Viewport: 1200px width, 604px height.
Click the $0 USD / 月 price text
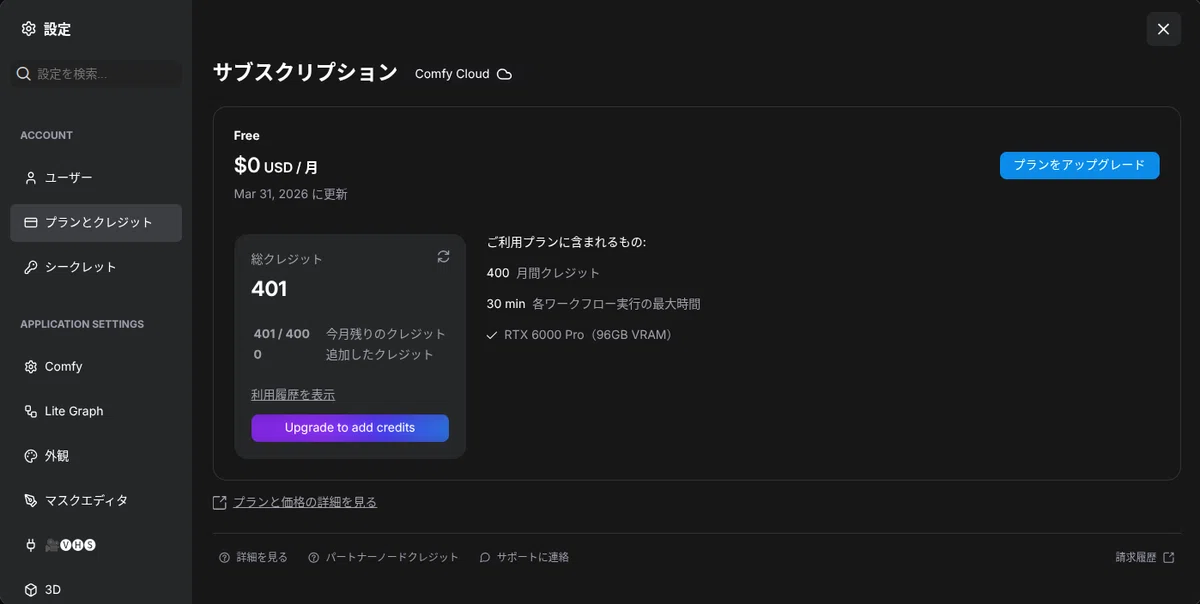[x=276, y=166]
